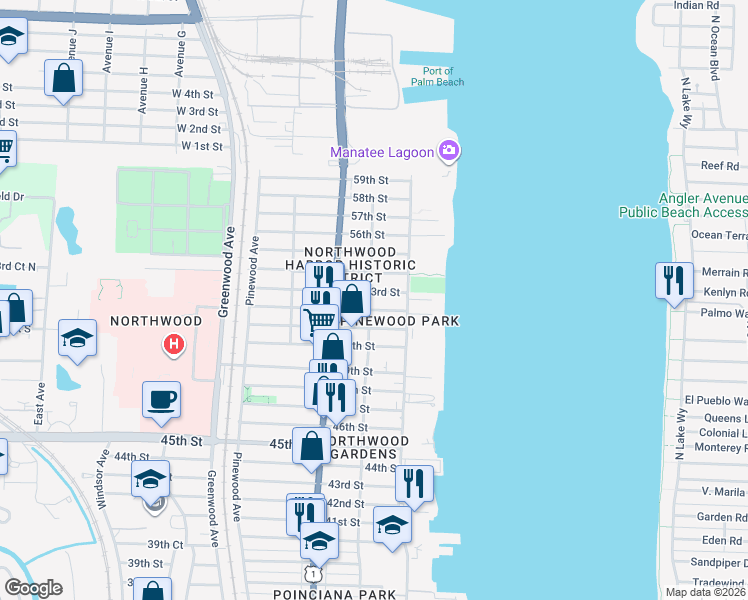This screenshot has height=600, width=748.
Task: Click the 43rd St street label
Action: click(345, 485)
